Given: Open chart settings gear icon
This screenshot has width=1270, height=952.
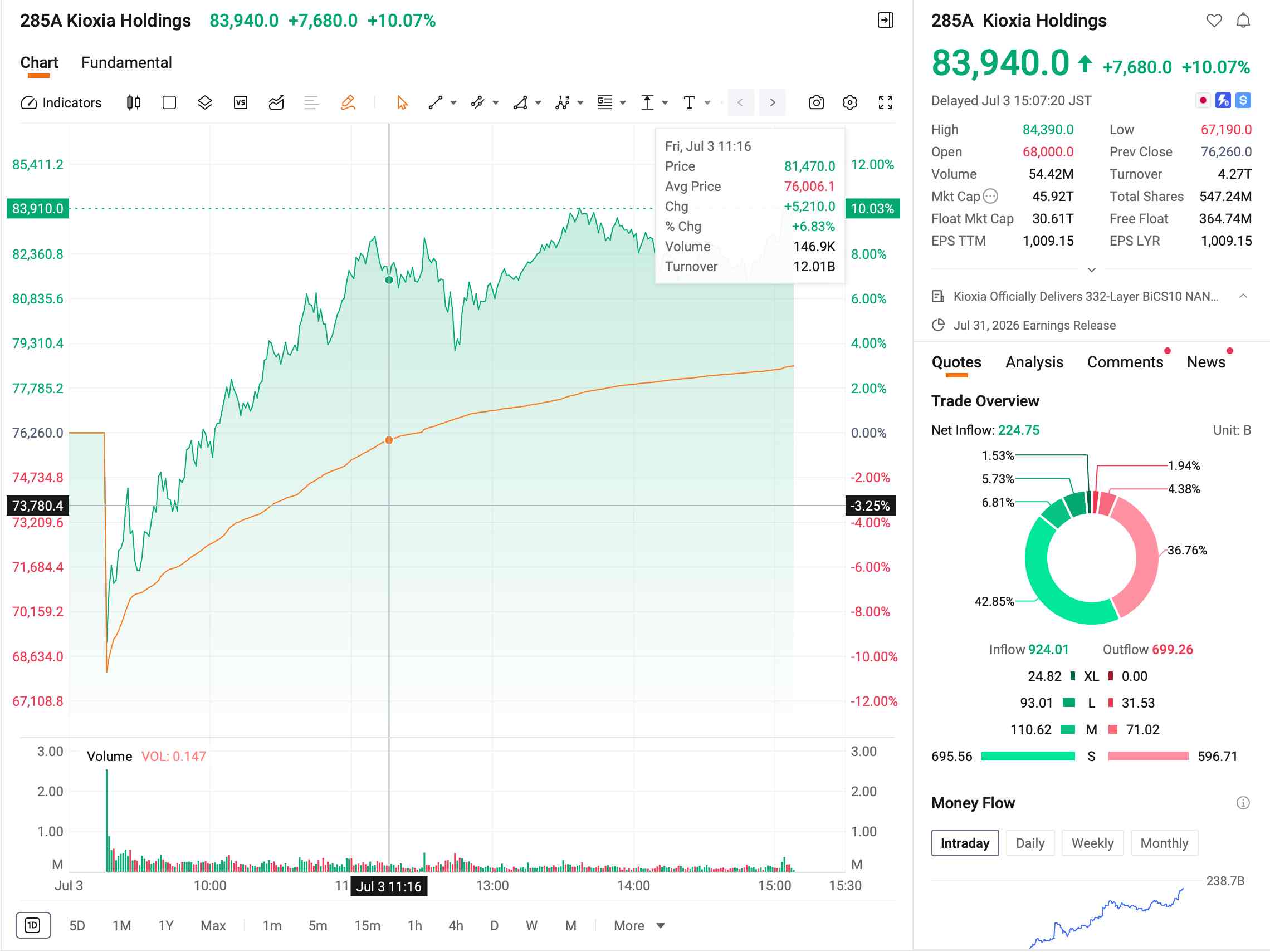Looking at the screenshot, I should [849, 103].
